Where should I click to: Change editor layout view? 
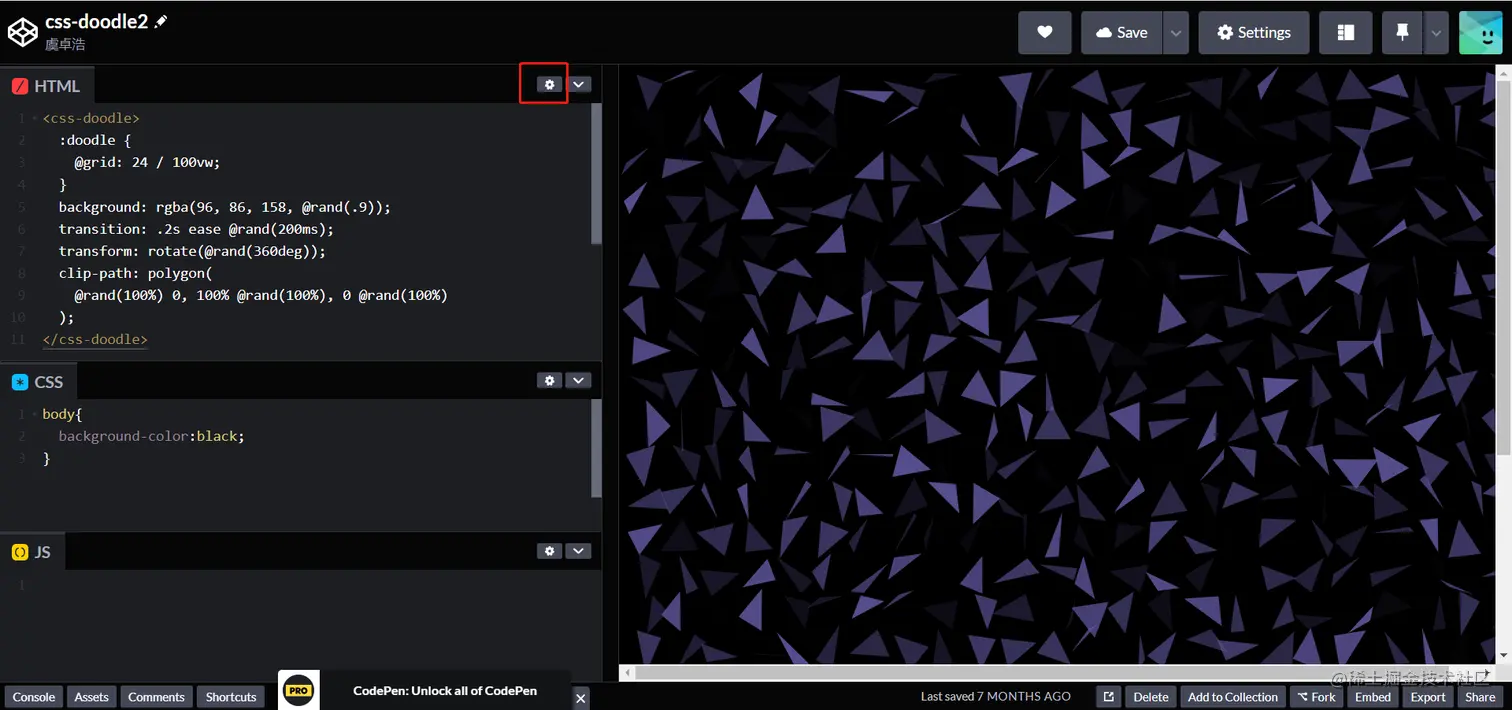click(1346, 32)
